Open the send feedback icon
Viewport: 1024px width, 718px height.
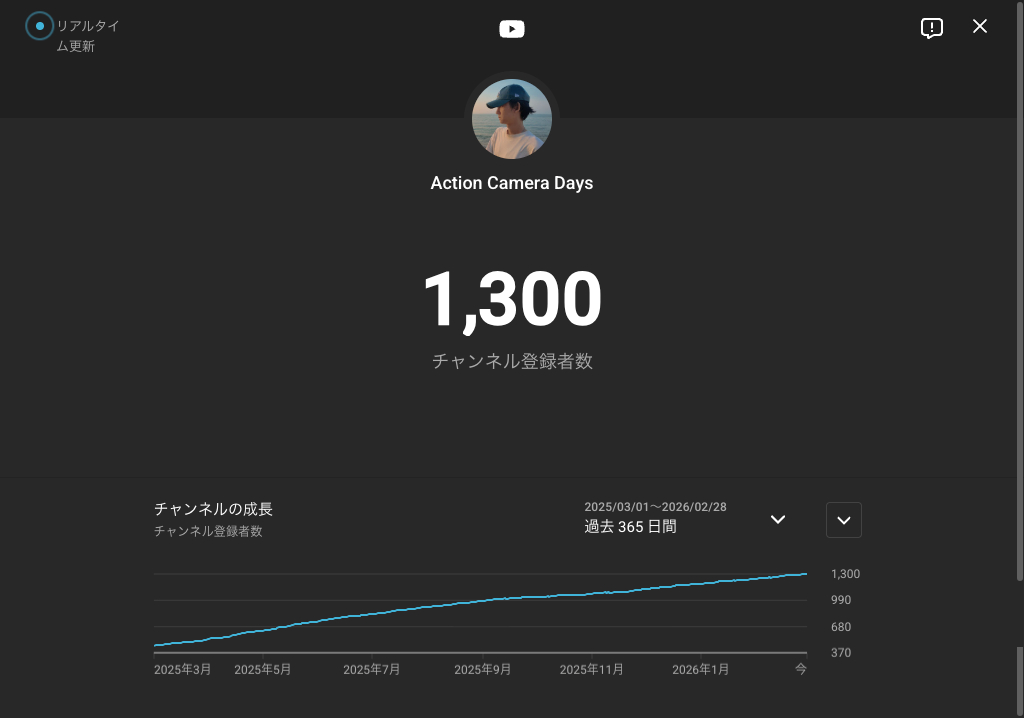click(931, 28)
